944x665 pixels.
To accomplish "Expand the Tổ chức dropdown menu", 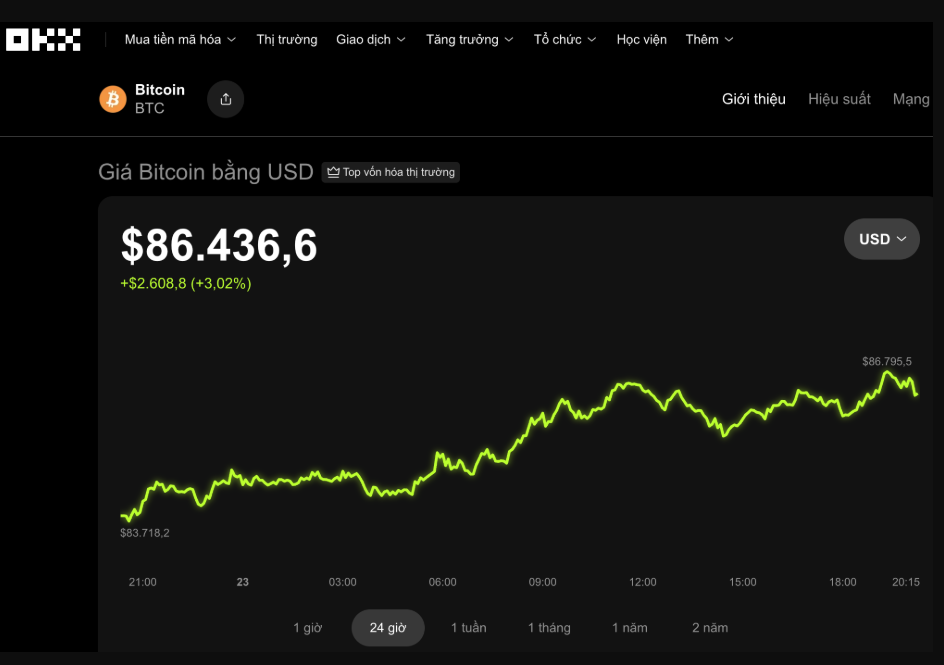I will pyautogui.click(x=565, y=40).
